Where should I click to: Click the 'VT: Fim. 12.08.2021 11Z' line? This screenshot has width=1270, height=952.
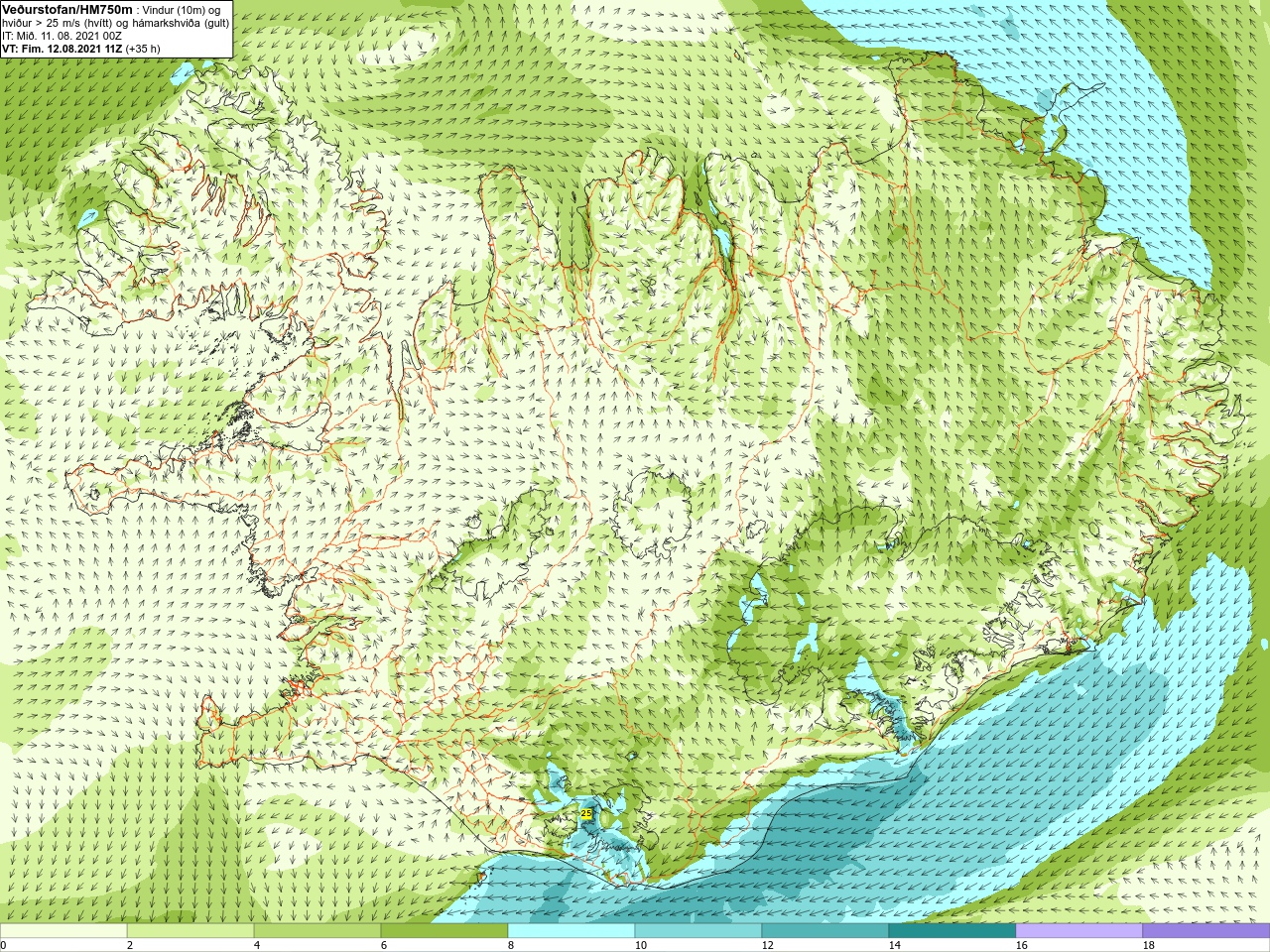(62, 48)
